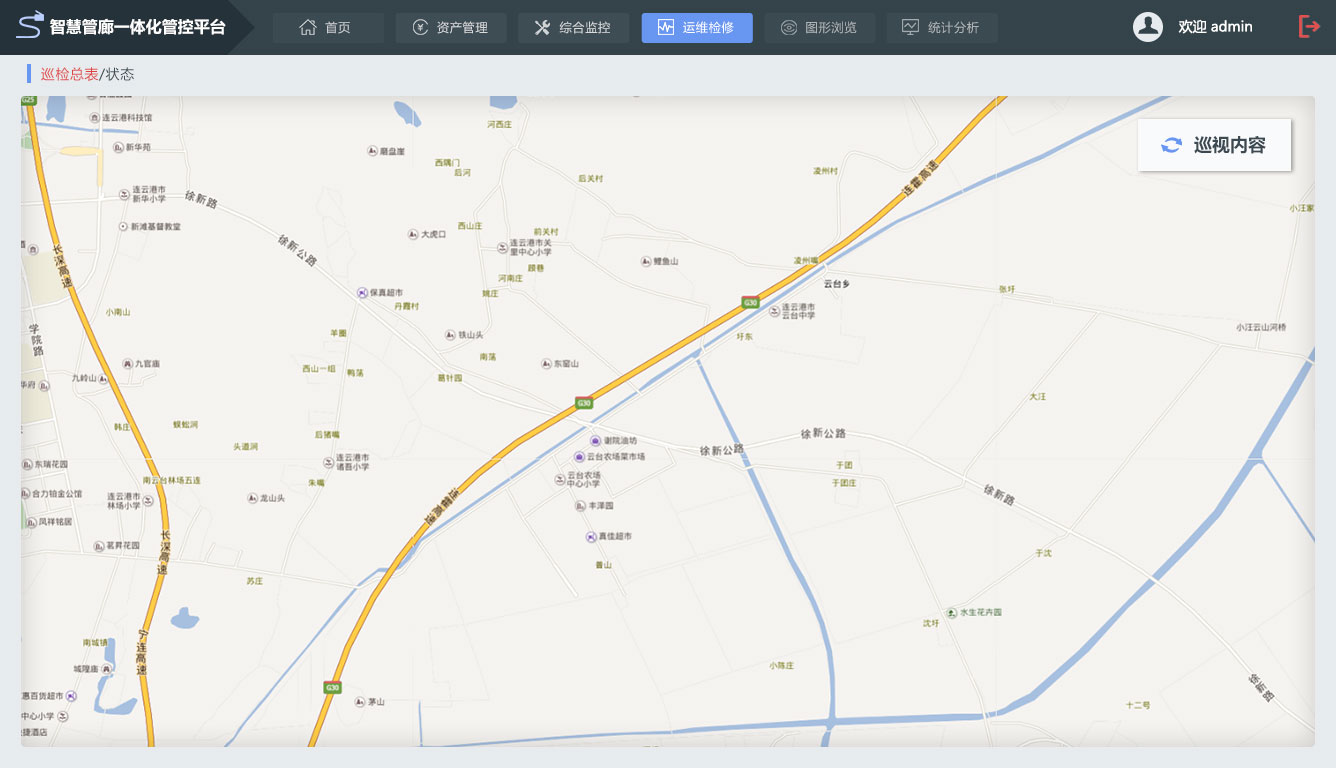Click the admin user avatar icon
Viewport: 1336px width, 768px height.
point(1147,27)
